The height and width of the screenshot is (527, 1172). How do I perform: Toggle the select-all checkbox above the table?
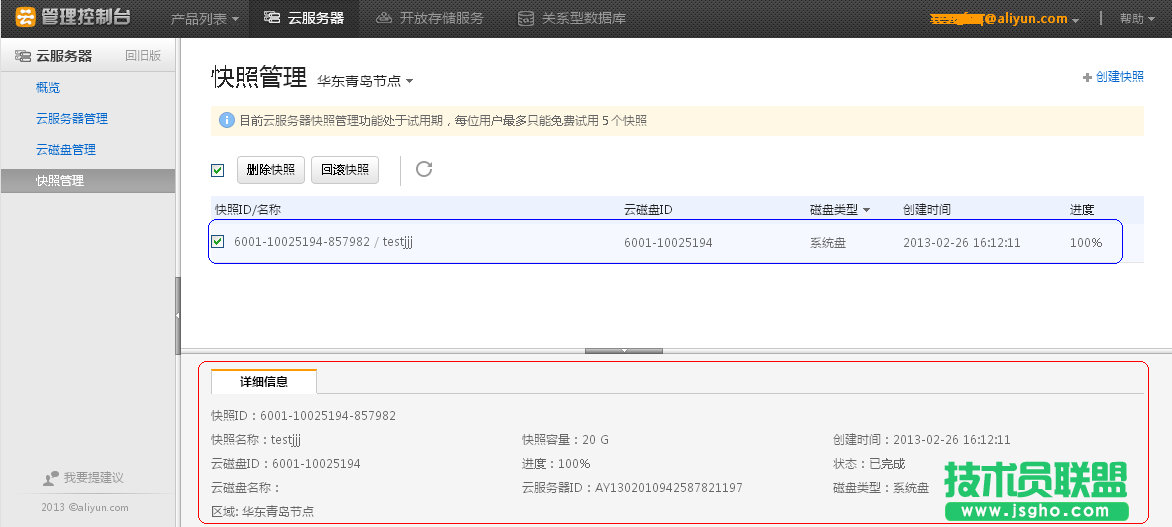(218, 170)
